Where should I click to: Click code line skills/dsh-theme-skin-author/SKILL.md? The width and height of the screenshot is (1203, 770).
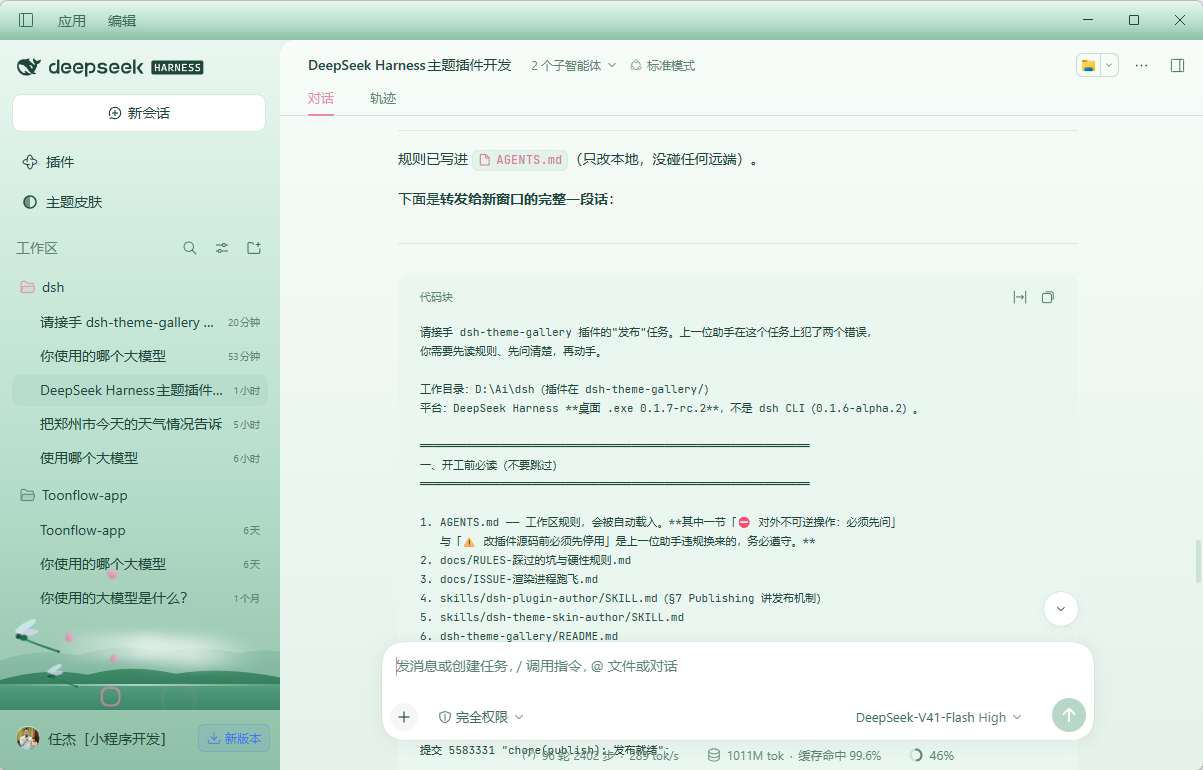(562, 617)
